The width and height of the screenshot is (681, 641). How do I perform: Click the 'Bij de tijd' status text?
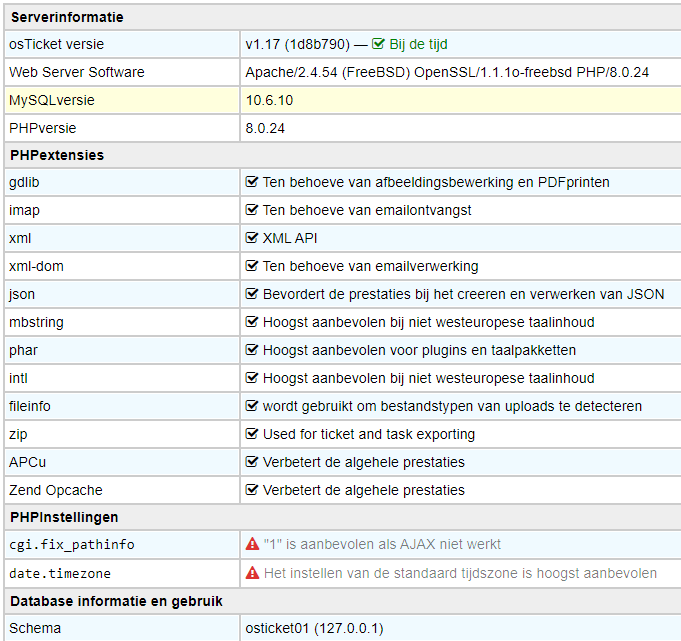point(418,44)
